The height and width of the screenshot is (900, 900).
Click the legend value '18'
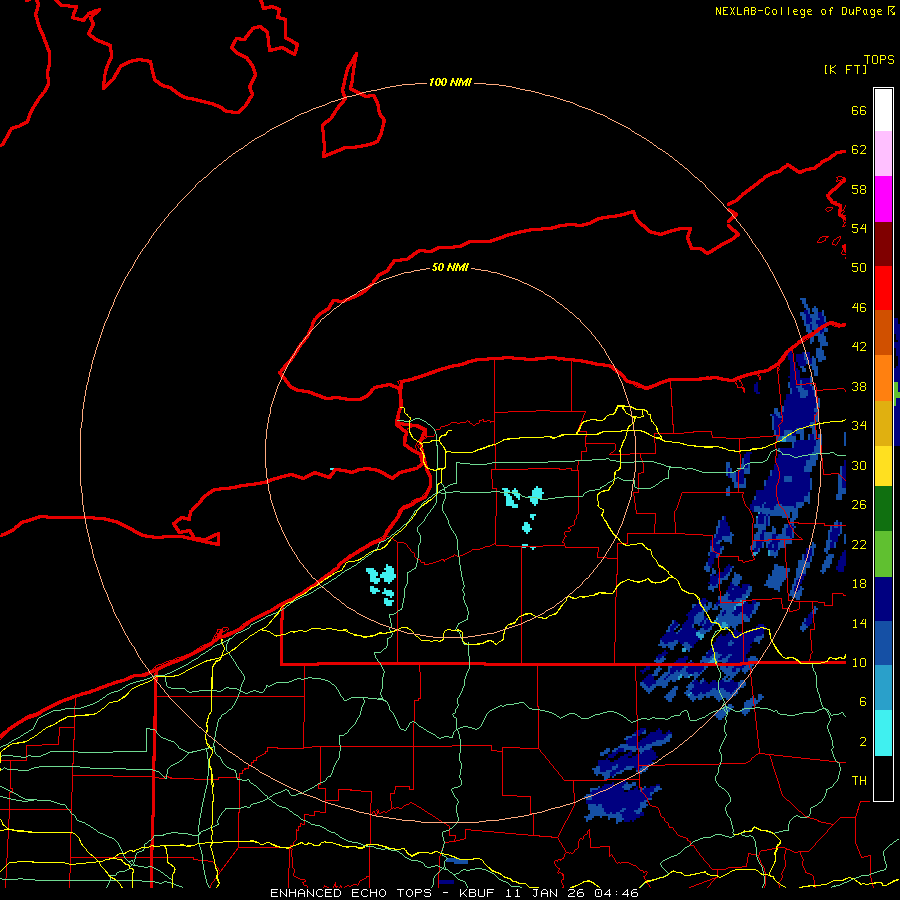click(859, 584)
